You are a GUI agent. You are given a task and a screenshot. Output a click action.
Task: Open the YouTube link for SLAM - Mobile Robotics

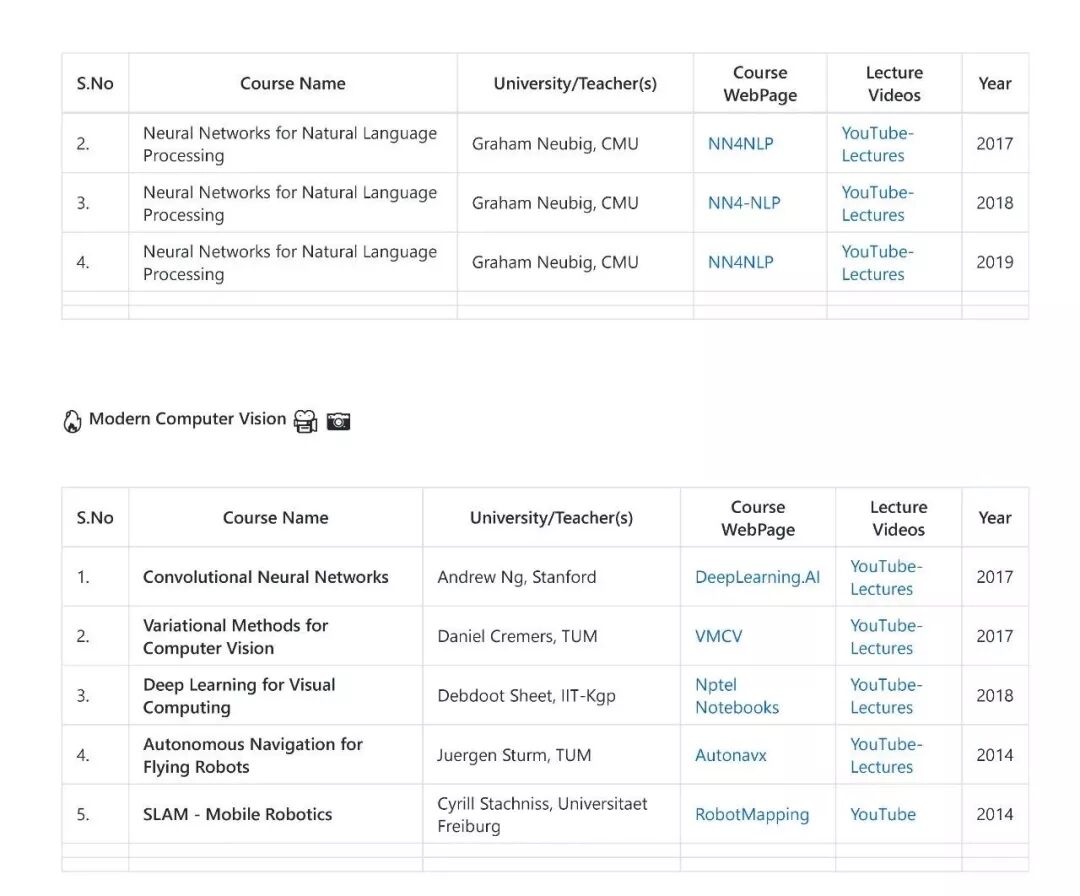(882, 814)
